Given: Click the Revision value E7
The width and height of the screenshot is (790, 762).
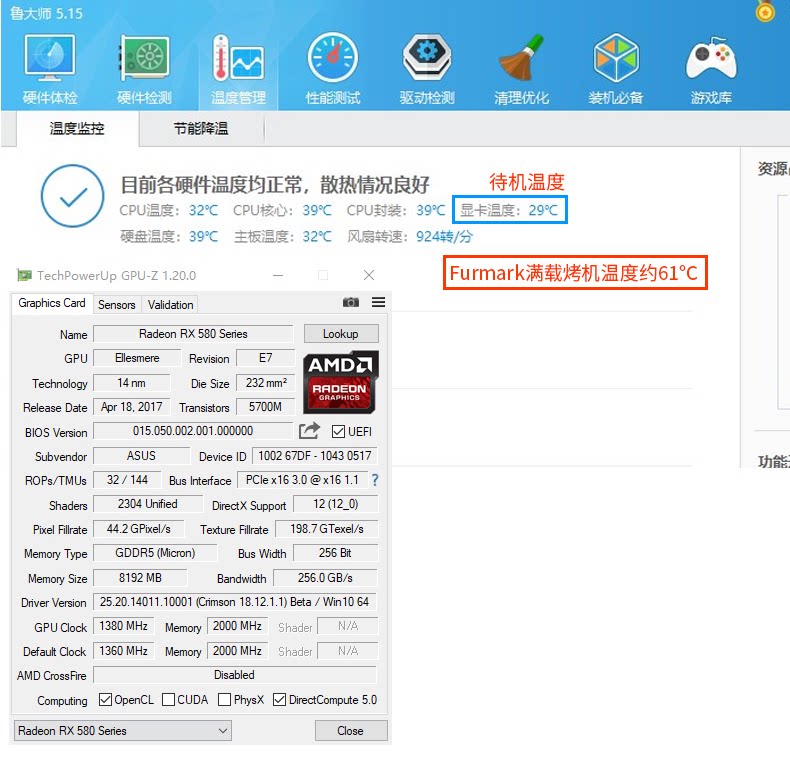Looking at the screenshot, I should coord(266,358).
